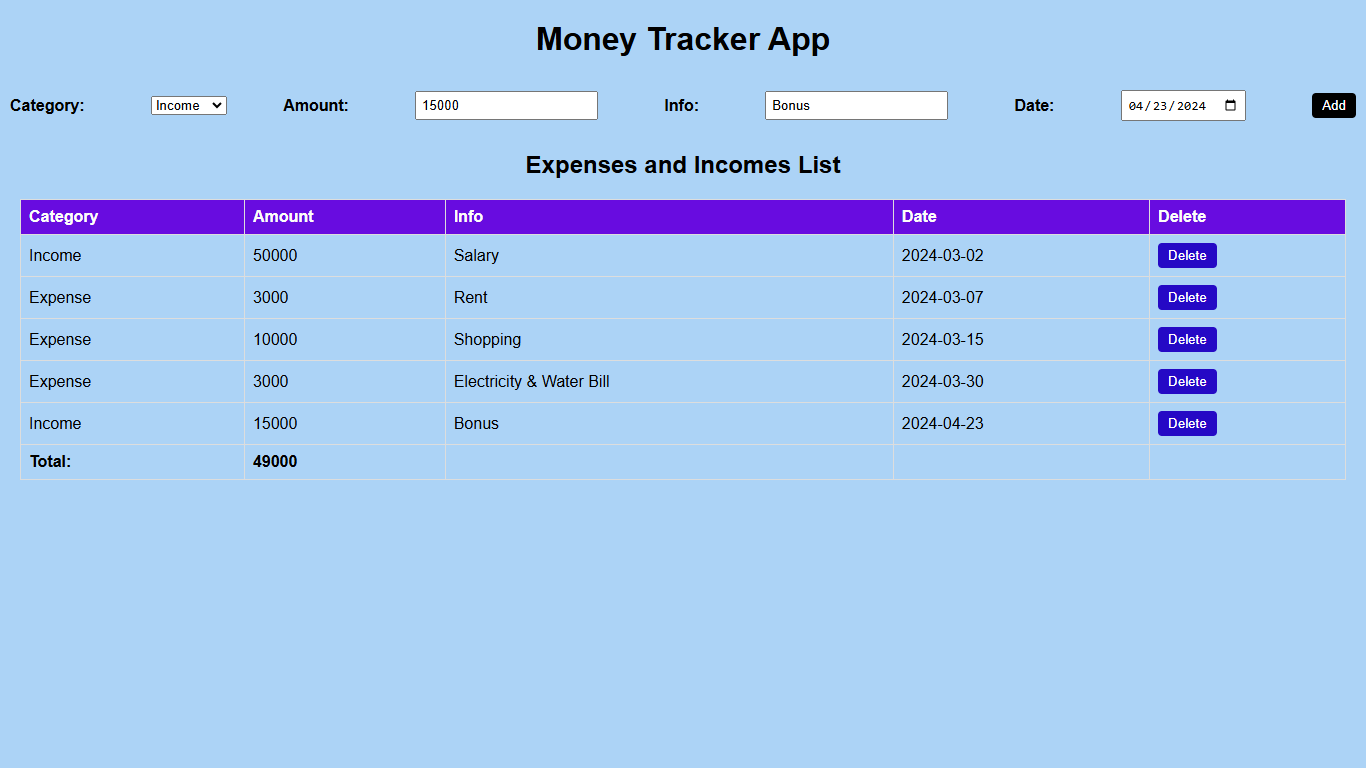Viewport: 1366px width, 768px height.
Task: Delete the Shopping expense row
Action: tap(1187, 339)
